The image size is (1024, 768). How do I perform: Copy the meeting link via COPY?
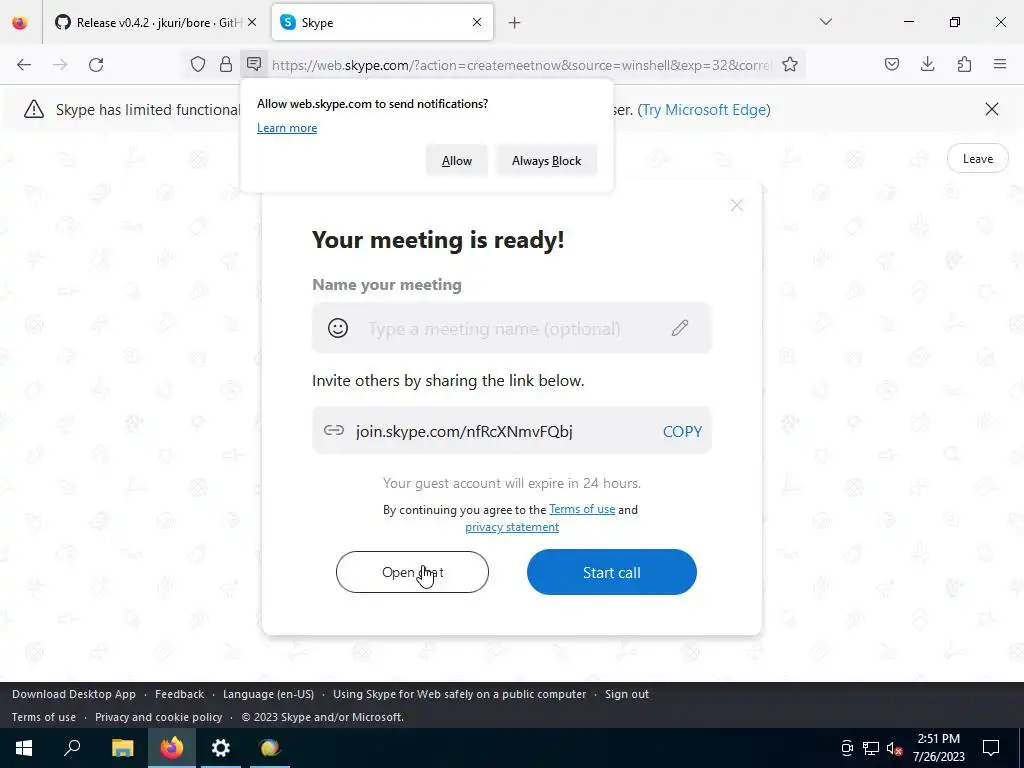682,432
